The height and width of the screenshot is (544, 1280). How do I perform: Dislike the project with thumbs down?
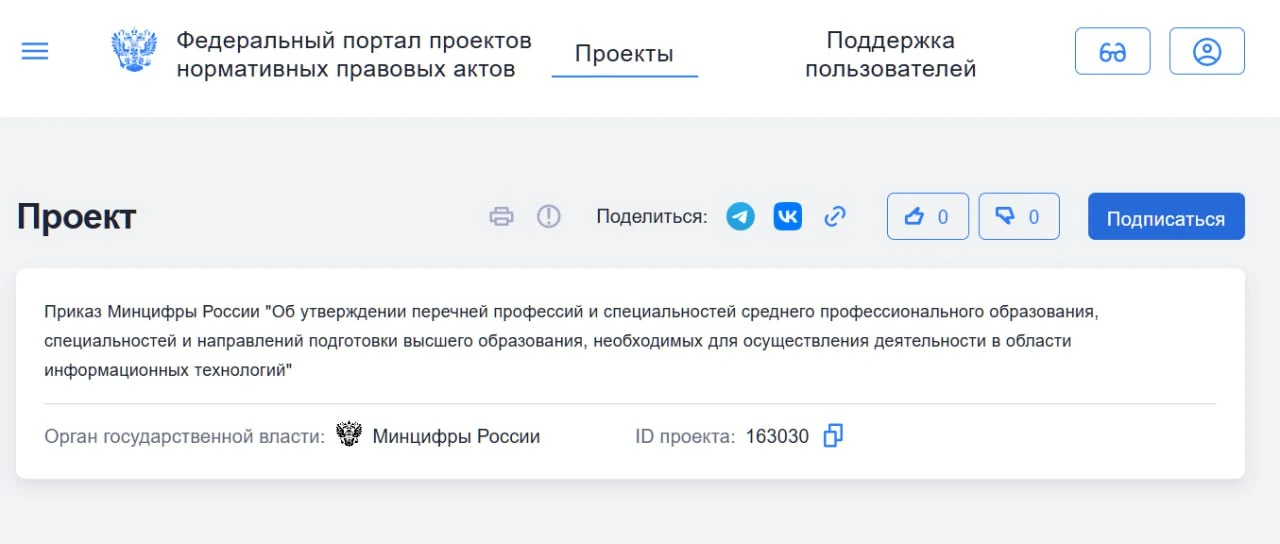[1018, 217]
